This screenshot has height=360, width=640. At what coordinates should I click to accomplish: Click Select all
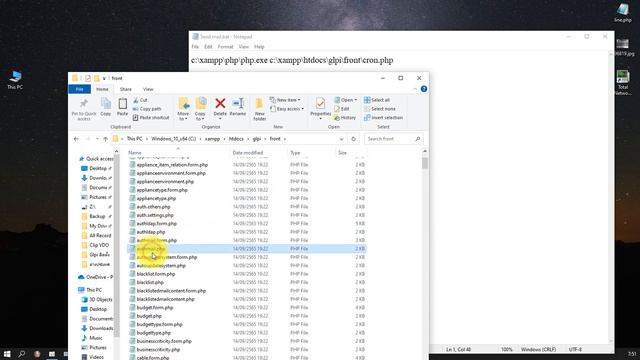coord(377,100)
